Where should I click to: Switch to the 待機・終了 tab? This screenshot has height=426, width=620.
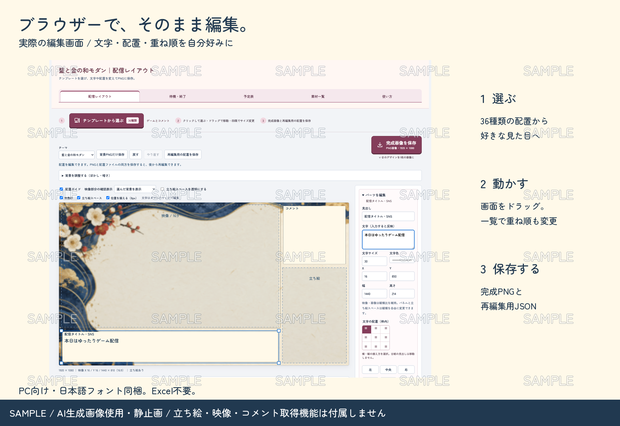pos(177,96)
